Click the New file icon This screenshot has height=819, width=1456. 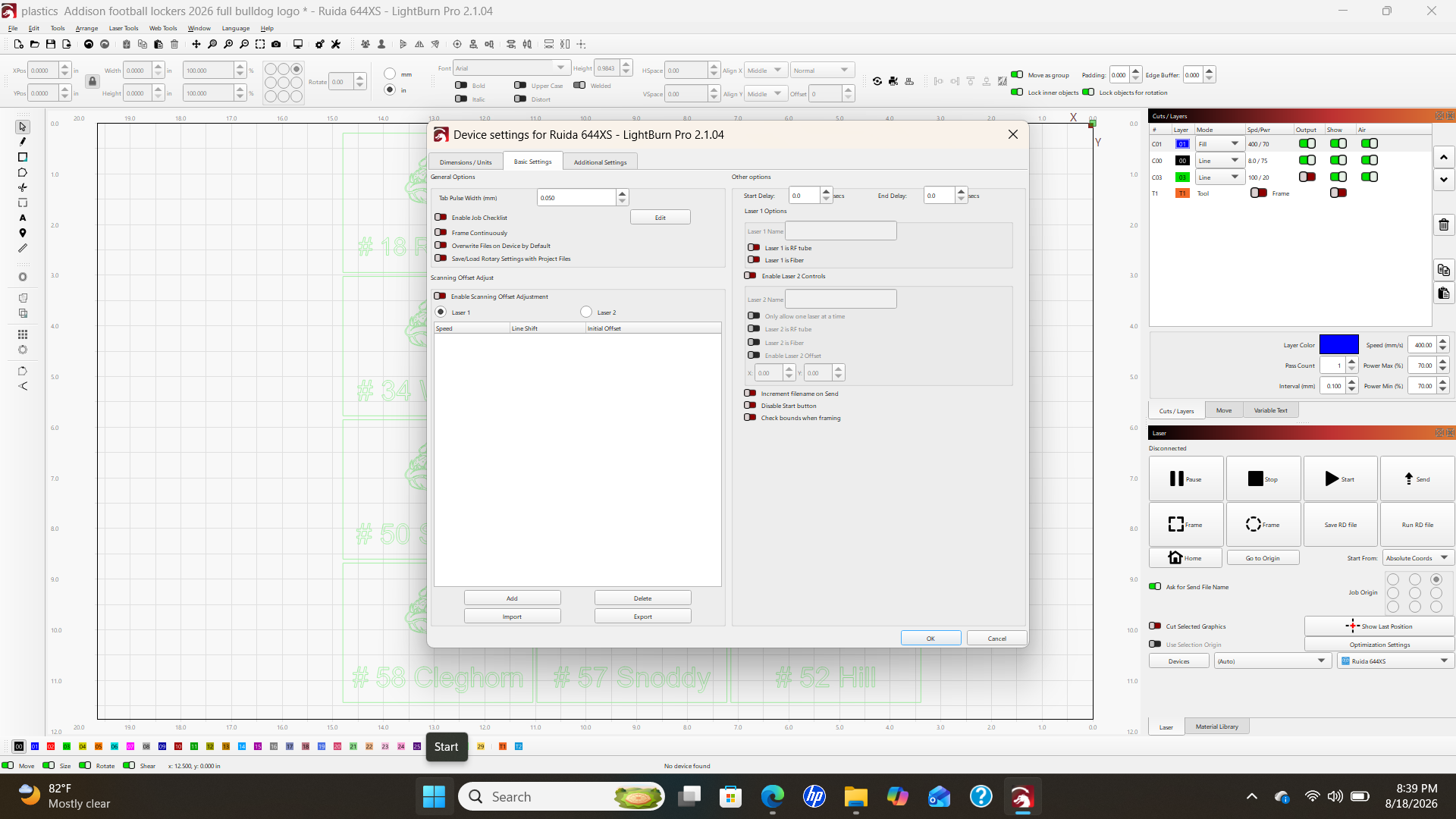18,44
